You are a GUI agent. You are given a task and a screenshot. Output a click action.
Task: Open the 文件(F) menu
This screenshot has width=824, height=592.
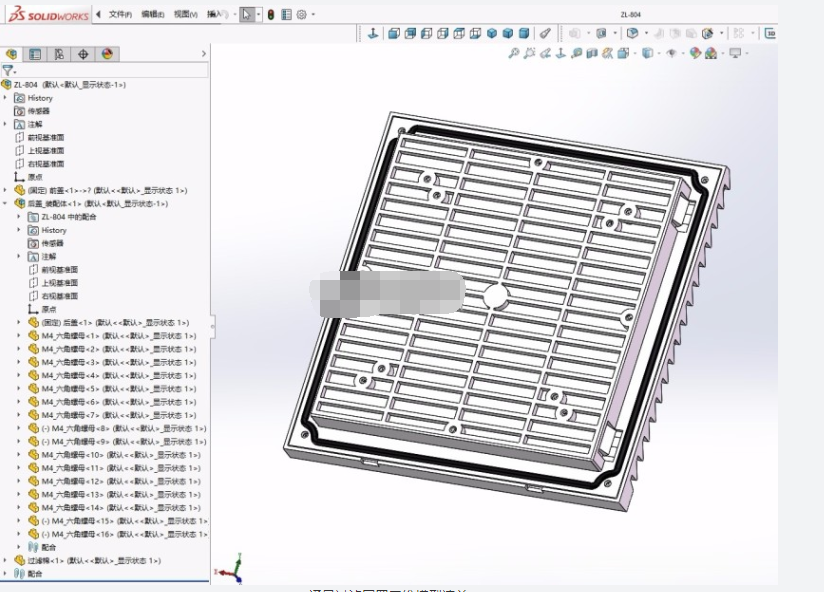119,15
